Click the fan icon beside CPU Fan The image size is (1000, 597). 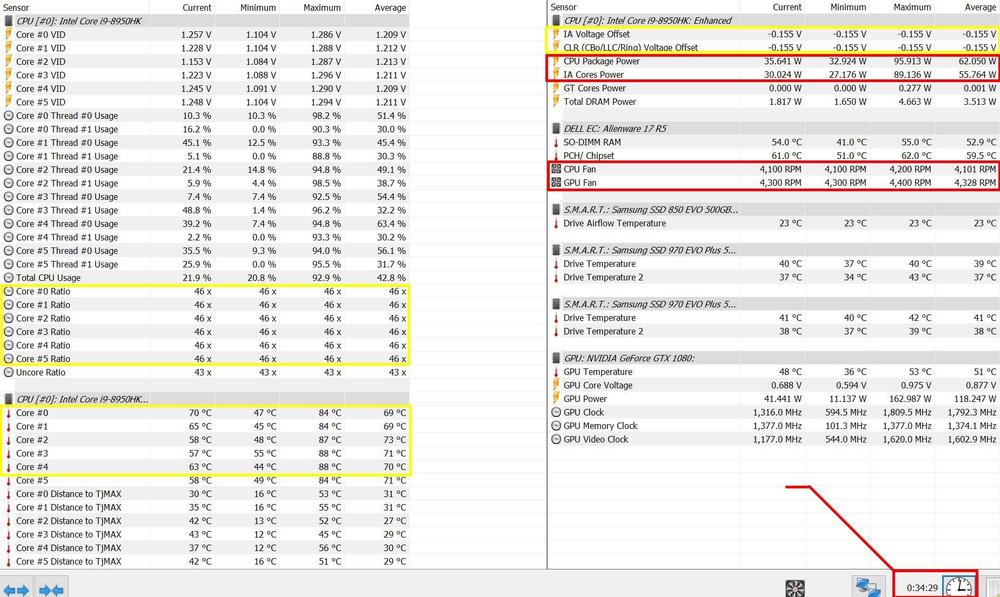555,170
